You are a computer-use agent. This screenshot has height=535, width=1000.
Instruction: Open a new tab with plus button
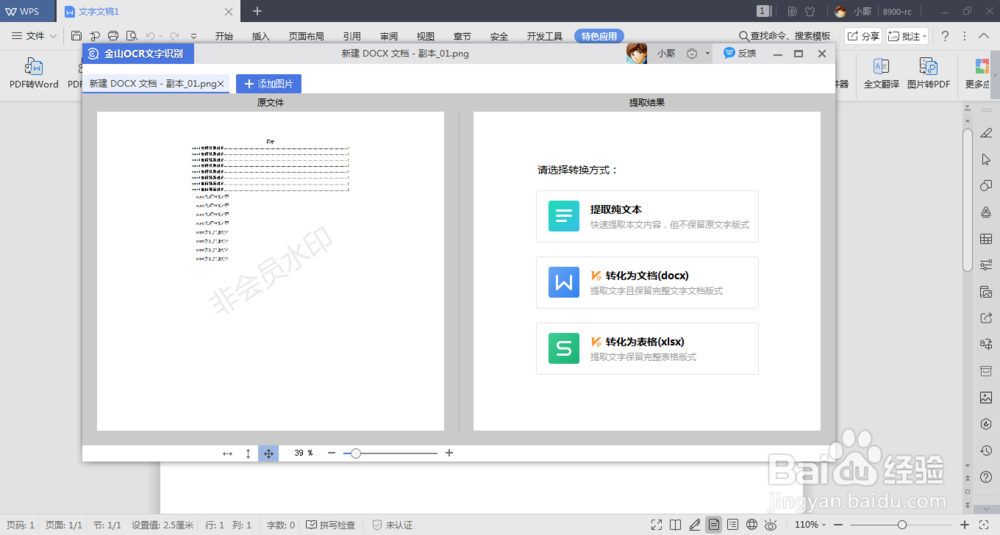pos(257,11)
